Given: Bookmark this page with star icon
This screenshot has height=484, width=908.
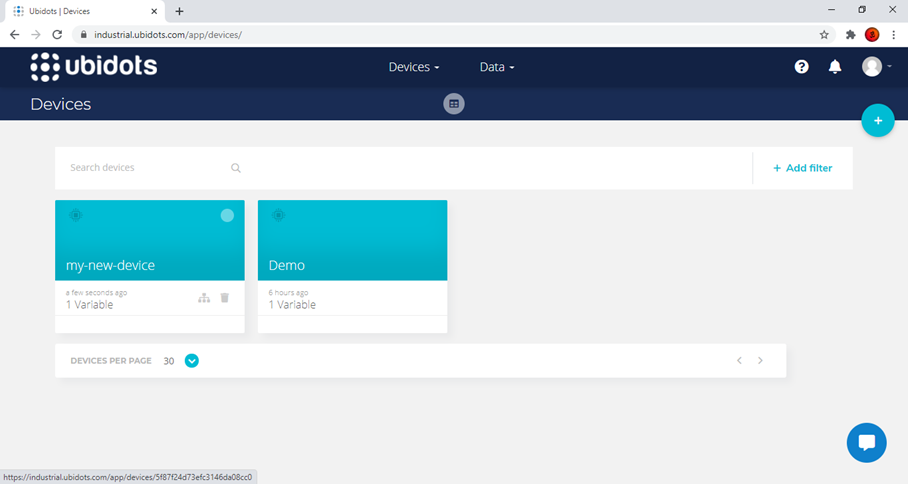Looking at the screenshot, I should [824, 35].
